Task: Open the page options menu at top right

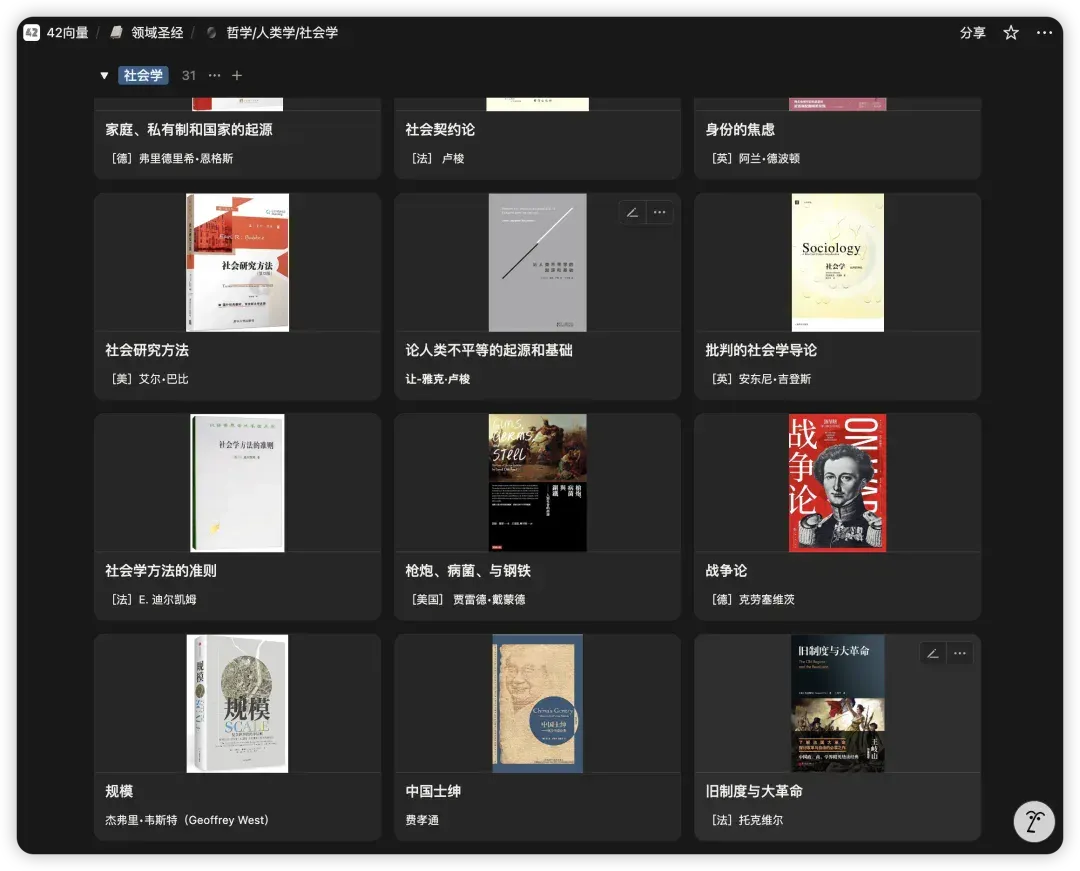Action: [1044, 32]
